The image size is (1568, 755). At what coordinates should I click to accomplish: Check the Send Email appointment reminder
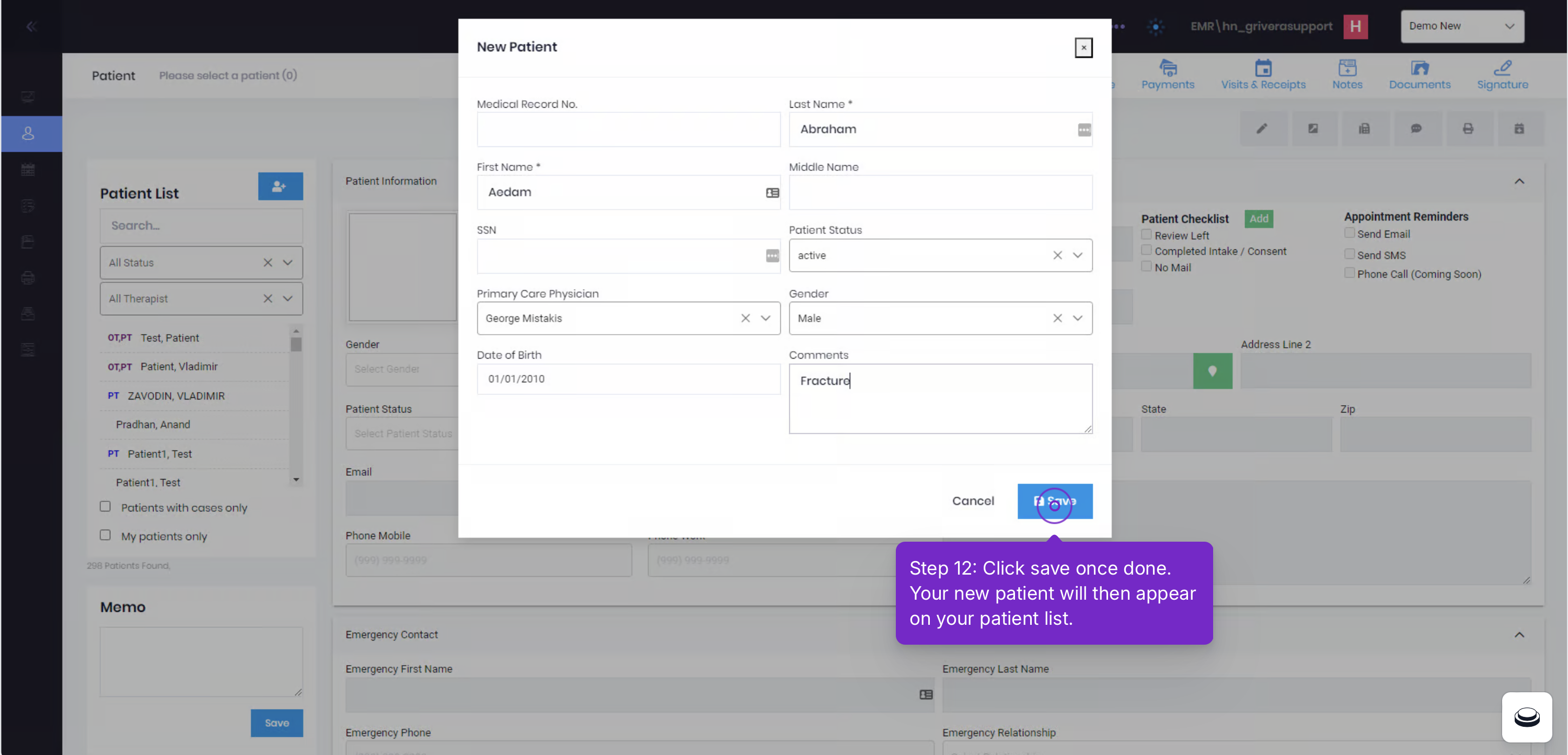pos(1350,233)
